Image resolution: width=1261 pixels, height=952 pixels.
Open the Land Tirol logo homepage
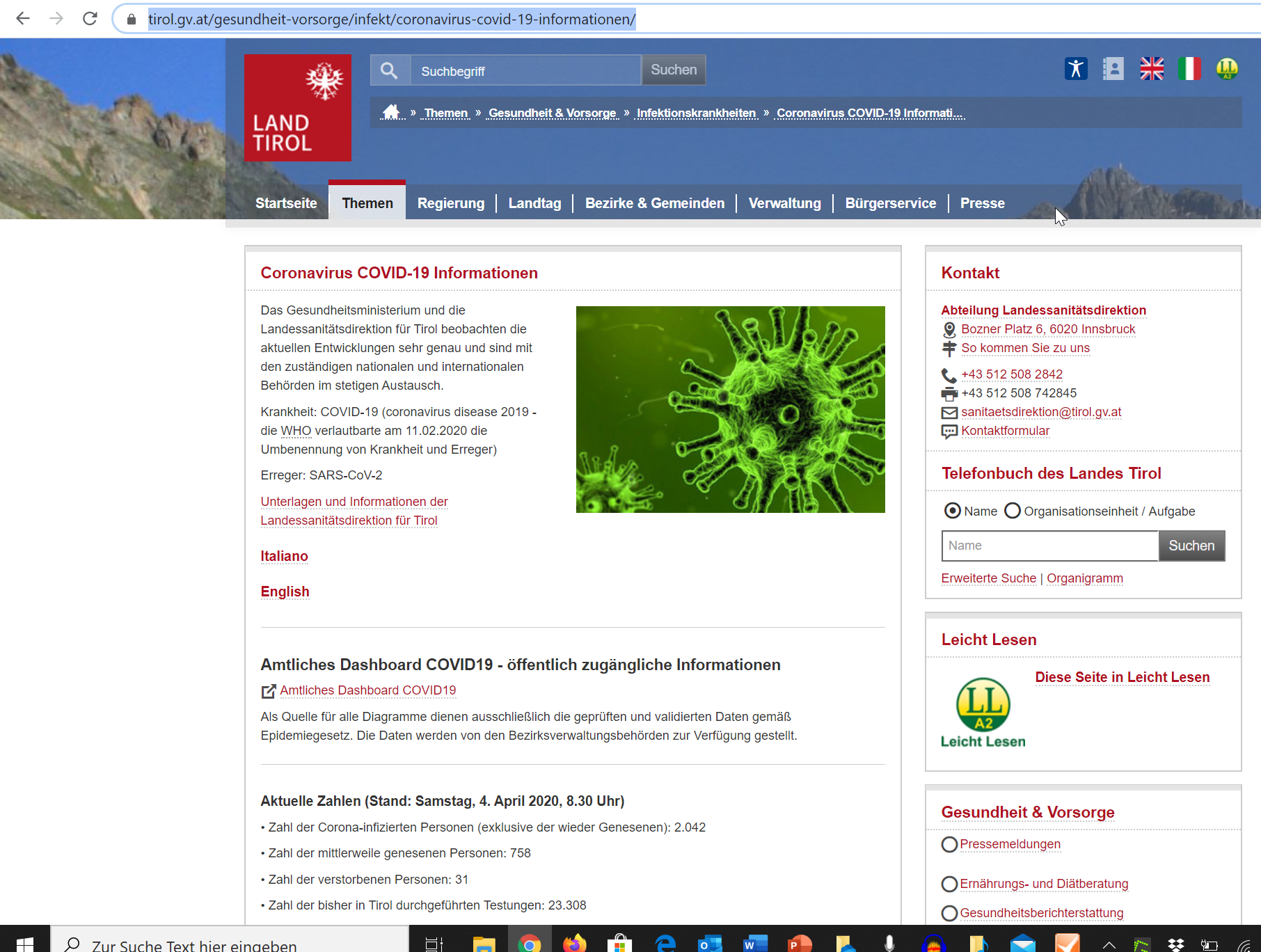pos(298,108)
